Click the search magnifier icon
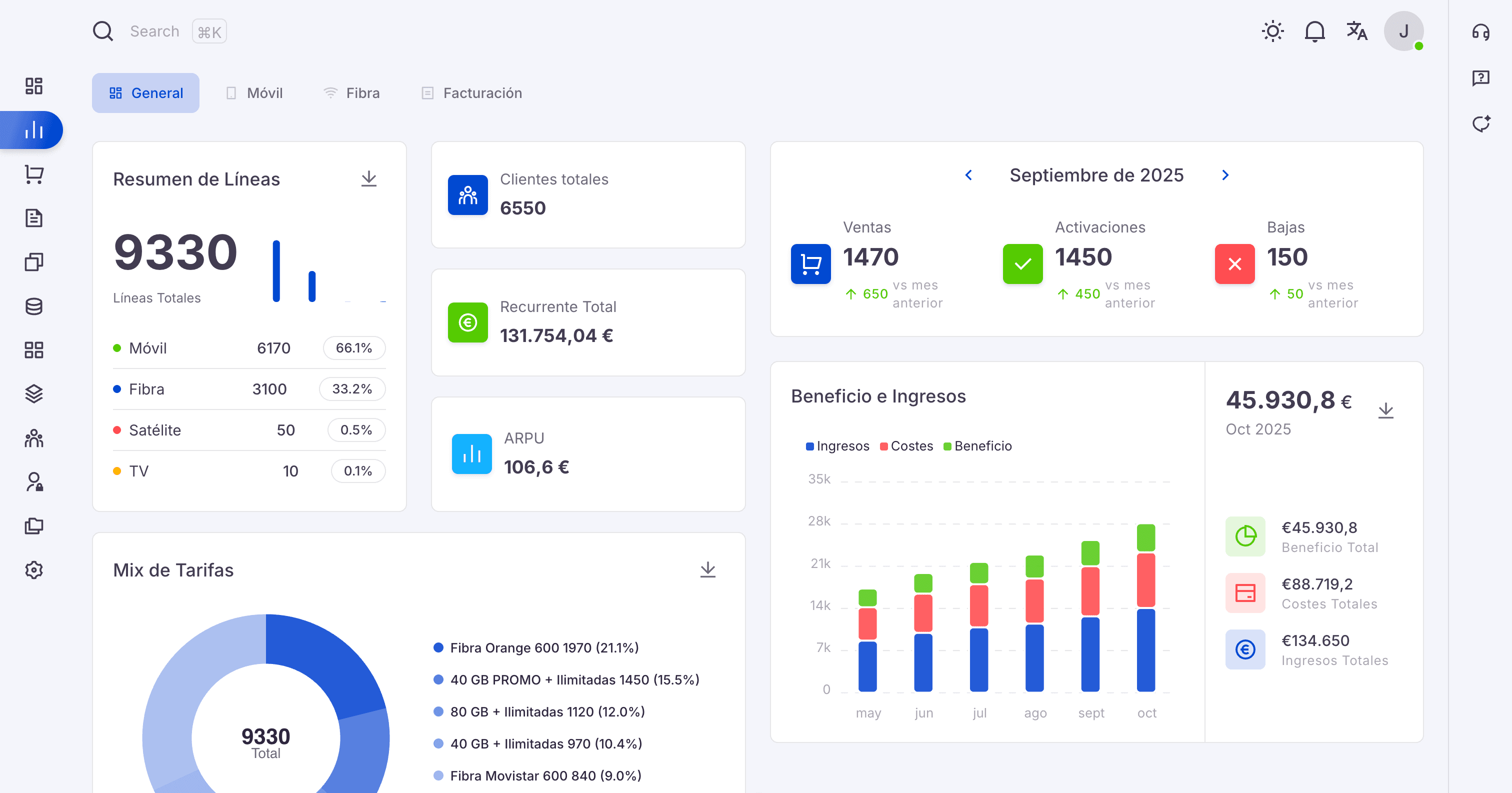Screen dimensions: 1512x793 (102, 31)
